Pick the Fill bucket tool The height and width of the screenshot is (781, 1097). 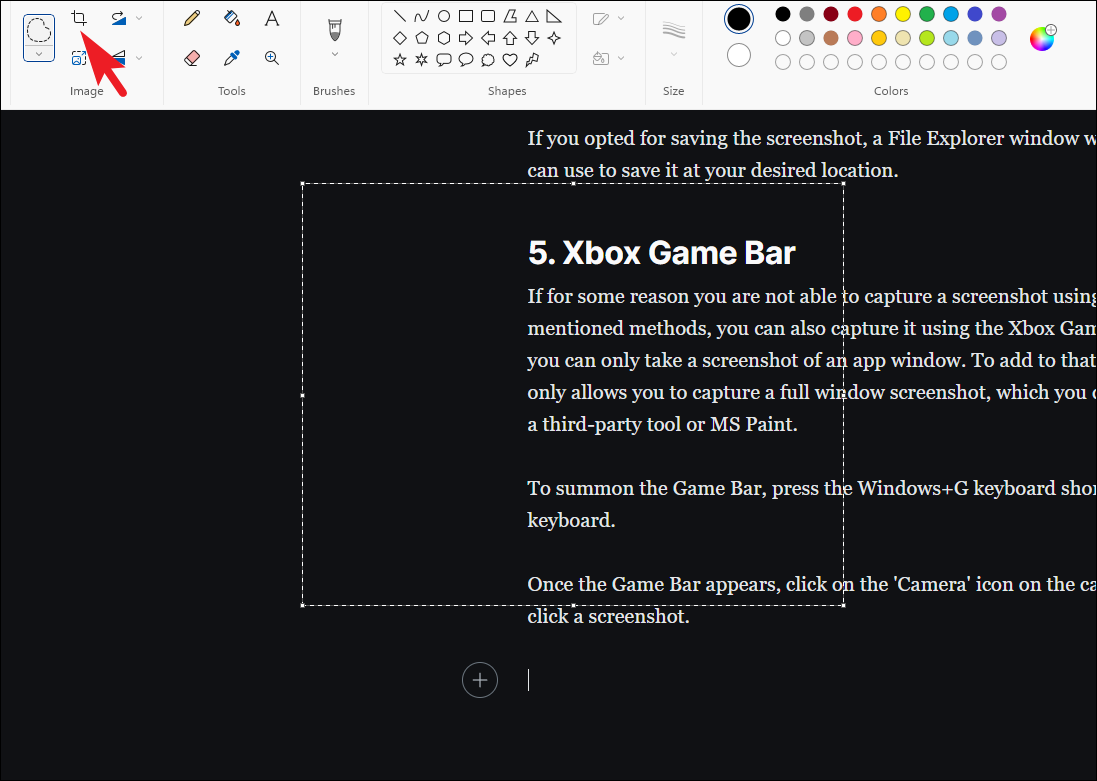232,18
